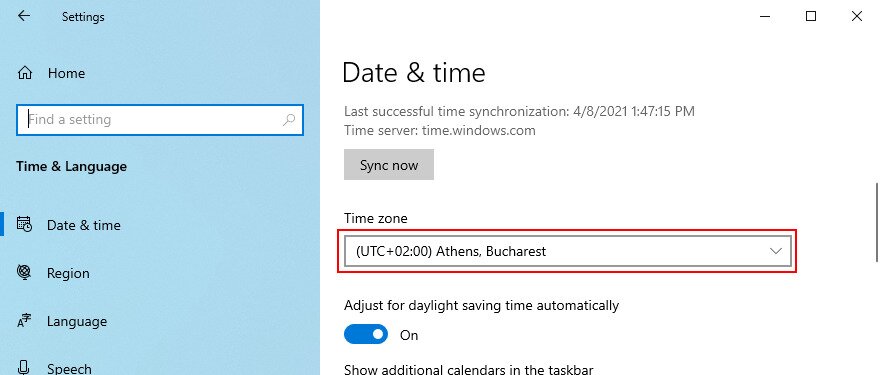Image resolution: width=880 pixels, height=375 pixels.
Task: Maximize the Settings window
Action: [810, 16]
